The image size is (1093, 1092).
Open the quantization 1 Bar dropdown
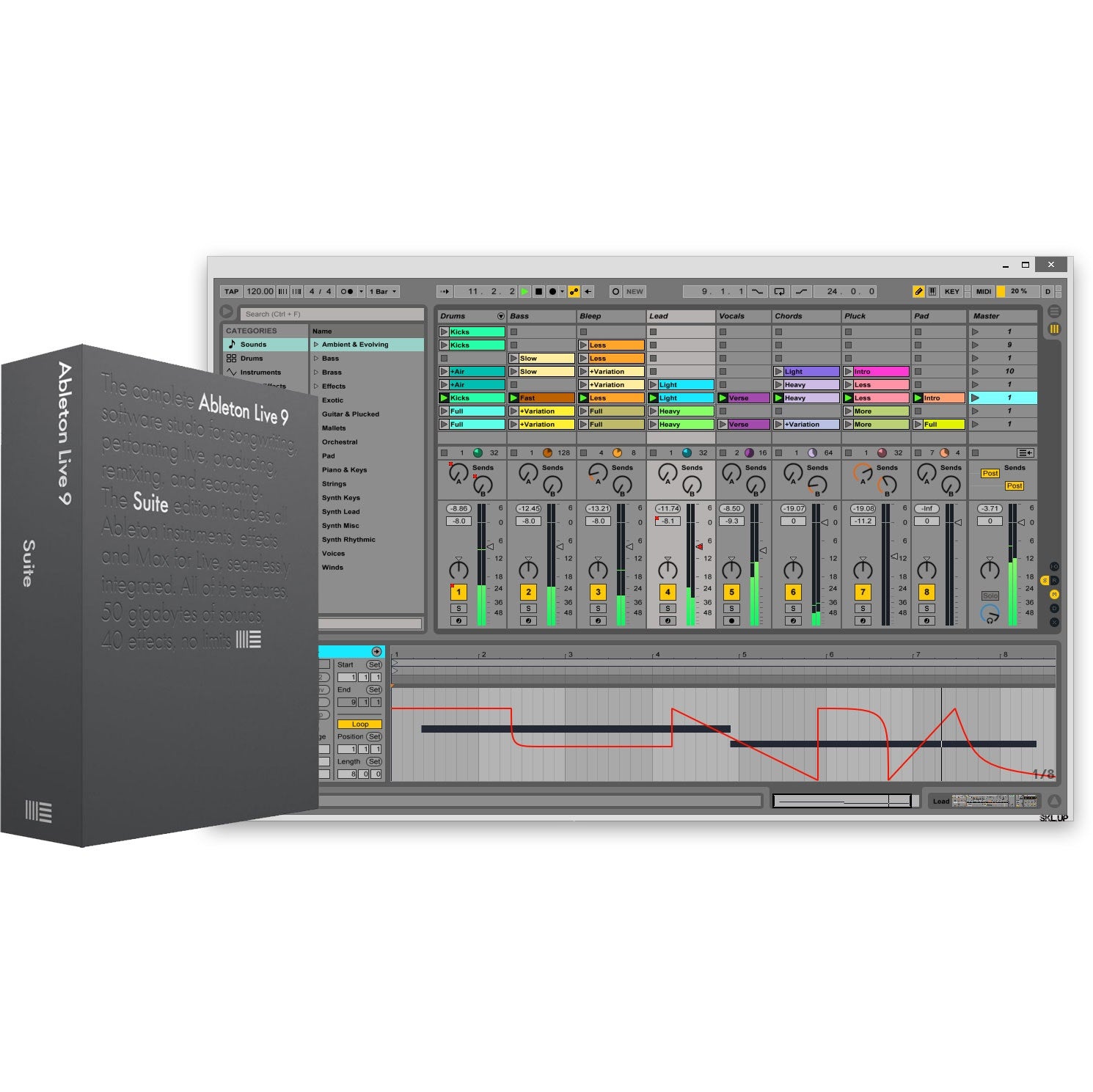(x=383, y=291)
